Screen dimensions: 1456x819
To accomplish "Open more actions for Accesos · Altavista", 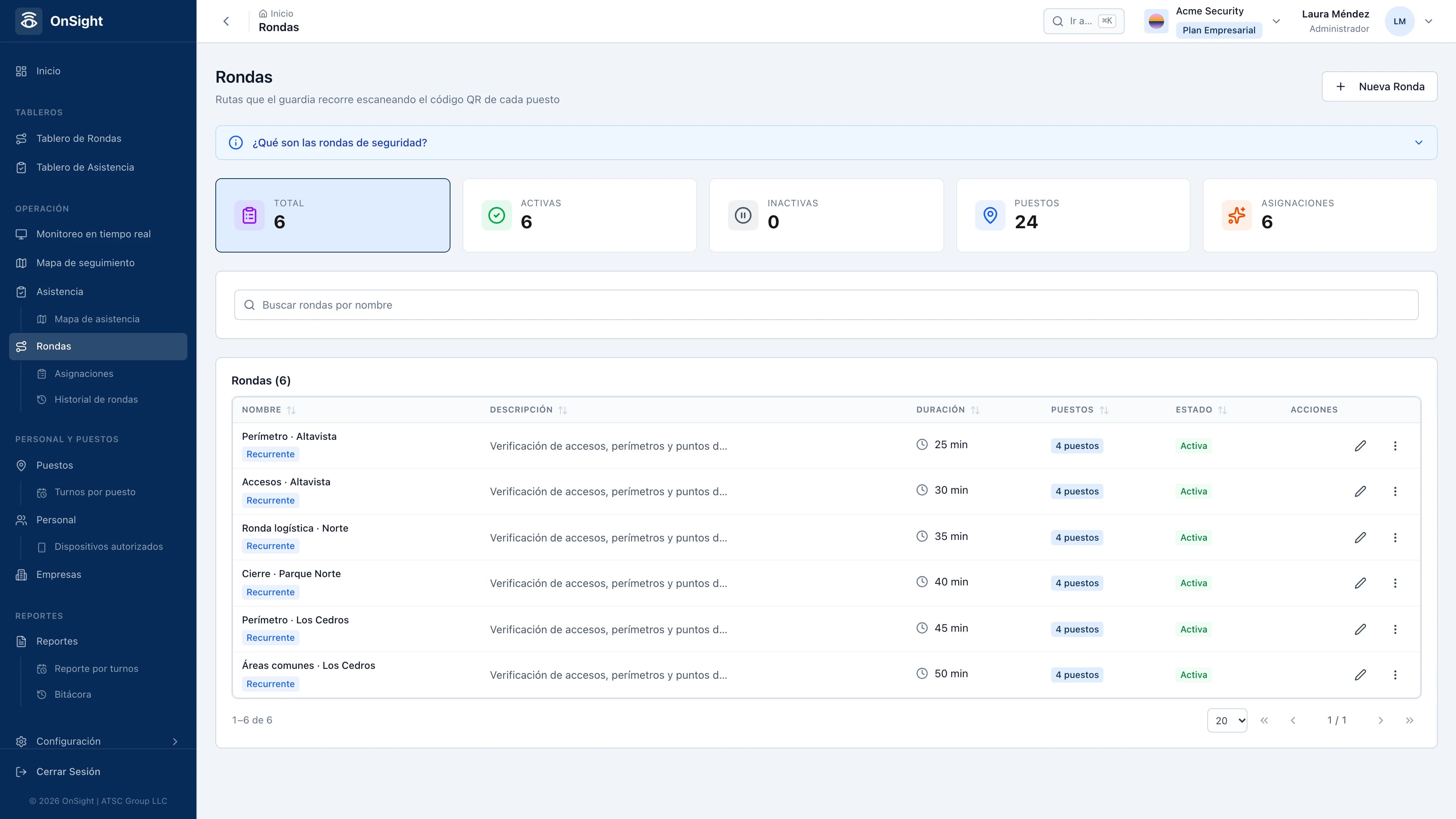I will [1395, 492].
